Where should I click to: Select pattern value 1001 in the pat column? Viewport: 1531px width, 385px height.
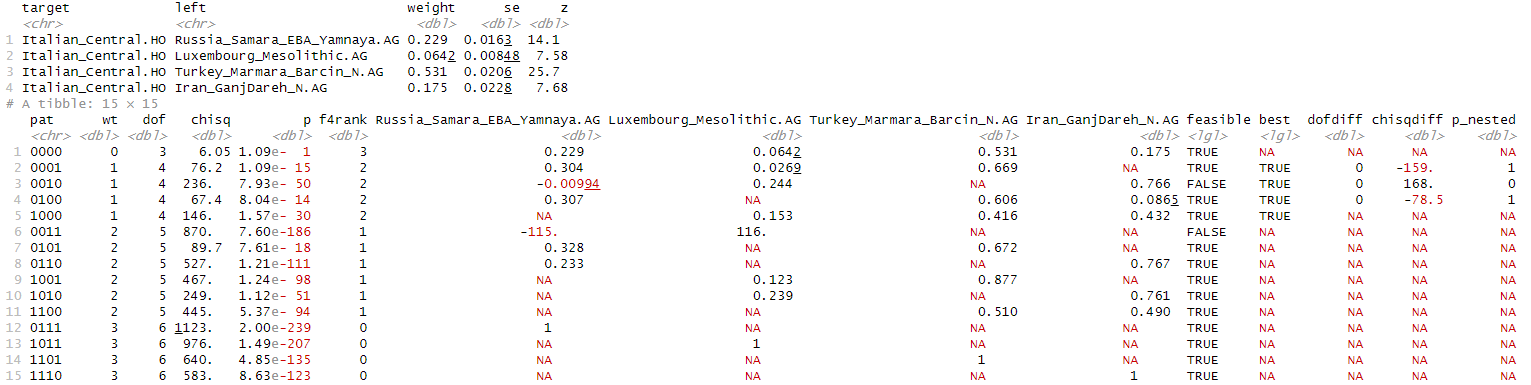45,279
